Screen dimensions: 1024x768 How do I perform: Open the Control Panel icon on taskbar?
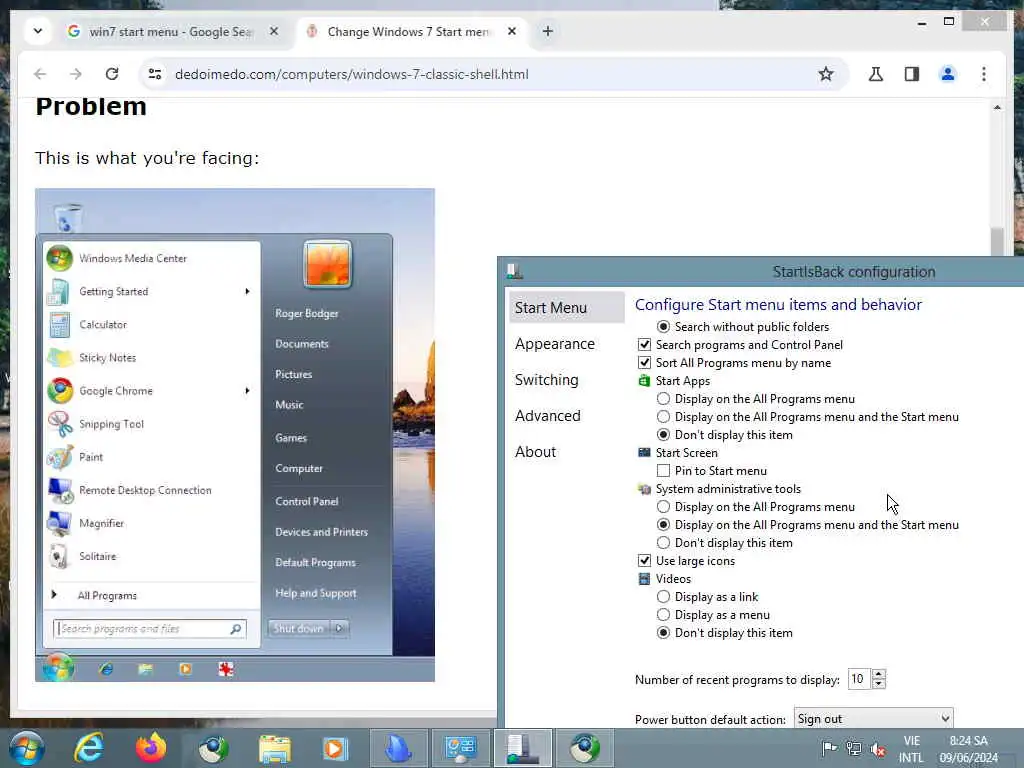click(460, 748)
